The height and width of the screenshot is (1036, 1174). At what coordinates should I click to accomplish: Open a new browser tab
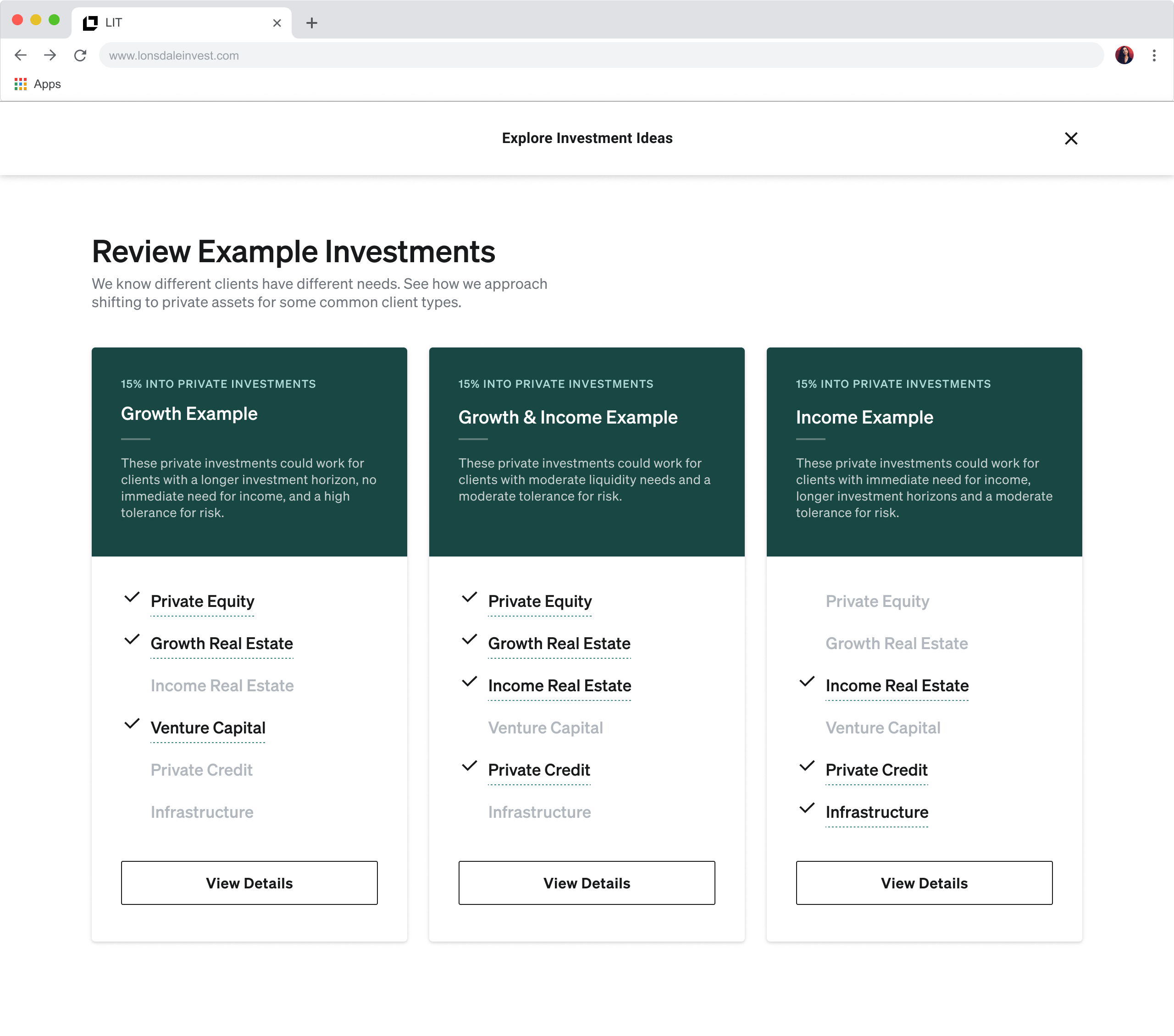pyautogui.click(x=312, y=23)
